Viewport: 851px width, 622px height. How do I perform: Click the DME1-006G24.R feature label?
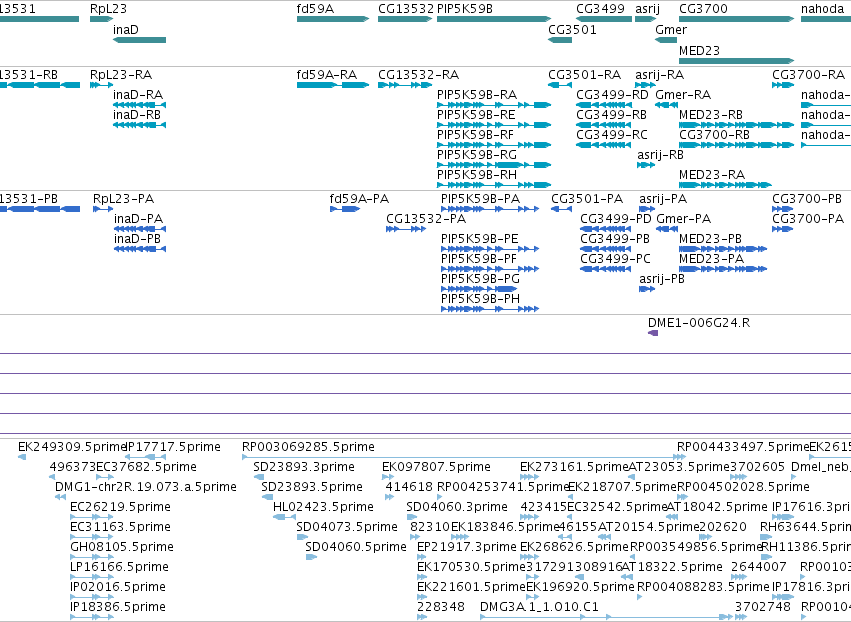tap(699, 323)
